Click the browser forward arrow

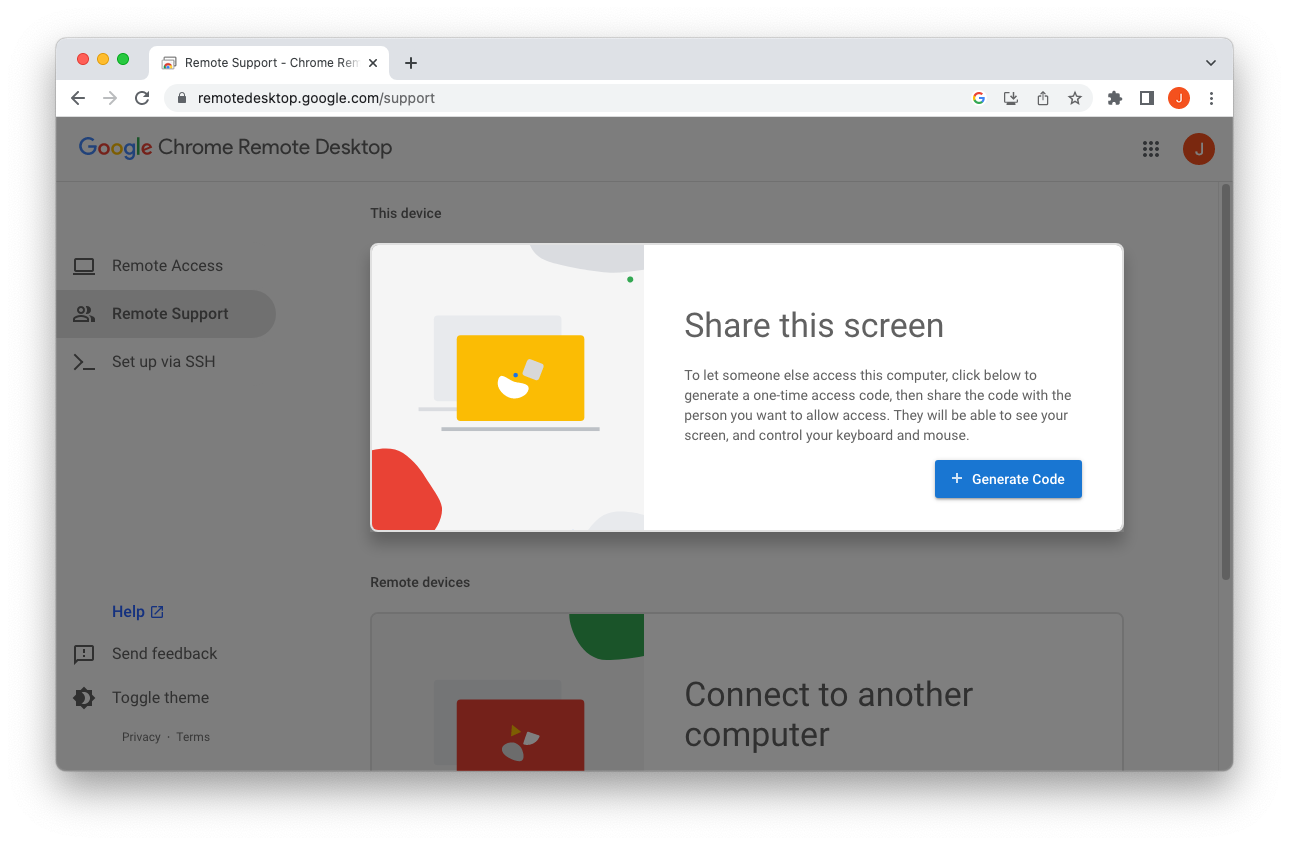pos(110,98)
